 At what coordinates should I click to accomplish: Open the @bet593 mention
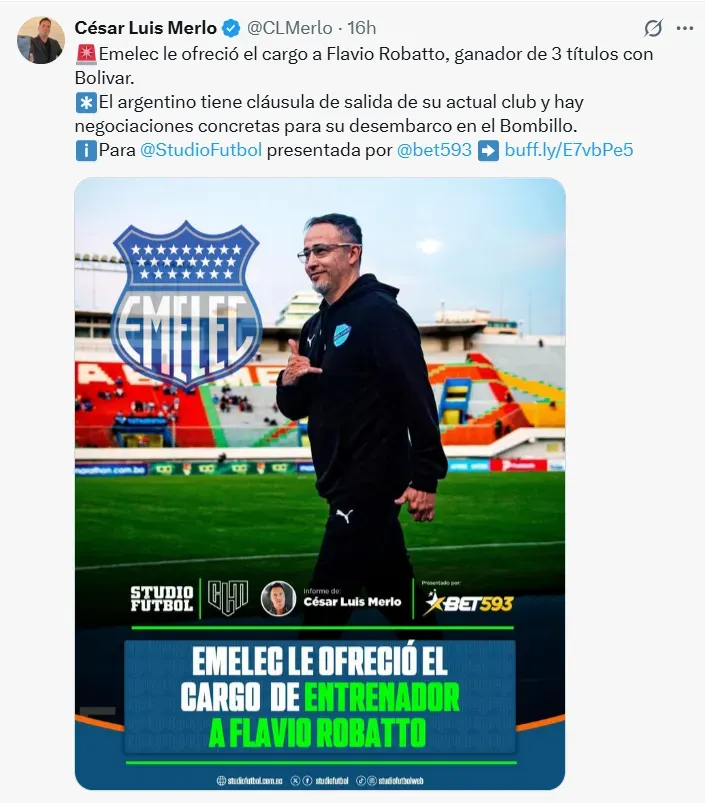pyautogui.click(x=434, y=150)
